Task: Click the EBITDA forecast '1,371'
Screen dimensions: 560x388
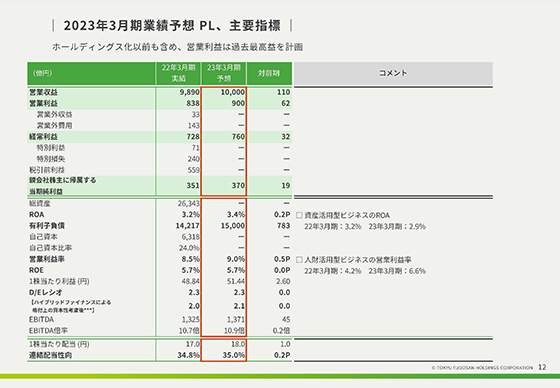Action: (x=236, y=319)
